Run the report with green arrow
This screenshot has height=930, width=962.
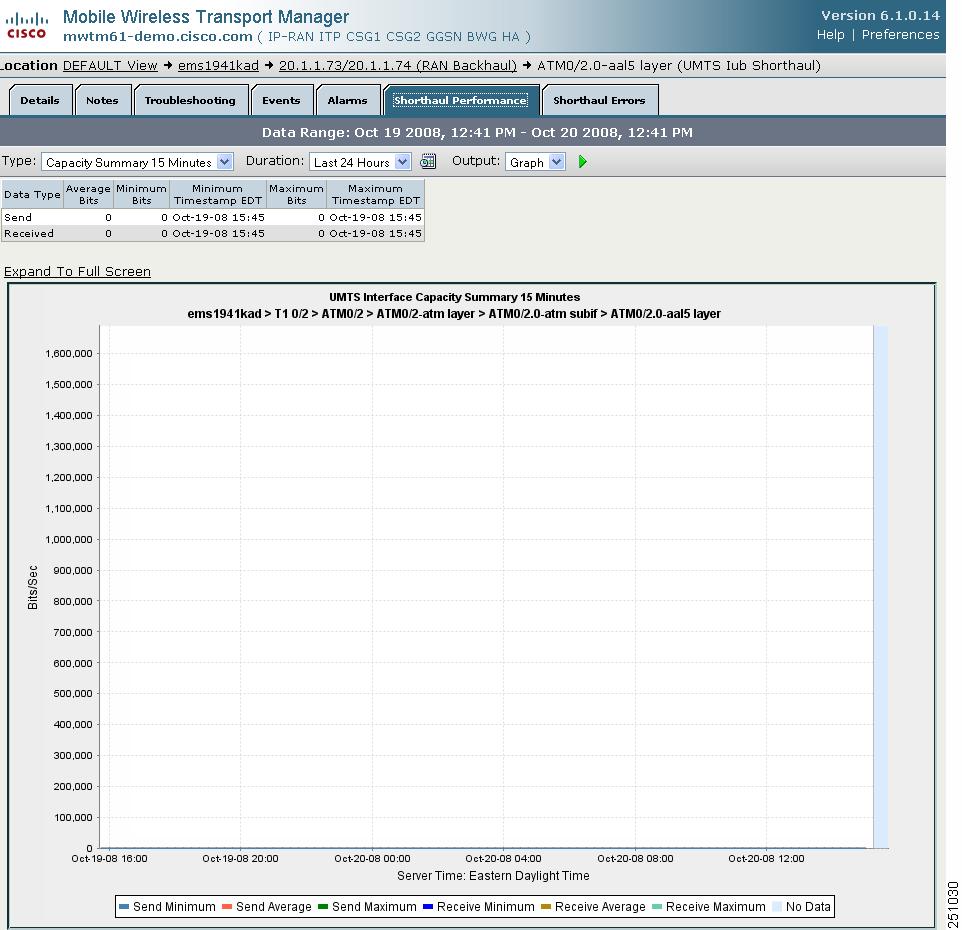(x=582, y=162)
